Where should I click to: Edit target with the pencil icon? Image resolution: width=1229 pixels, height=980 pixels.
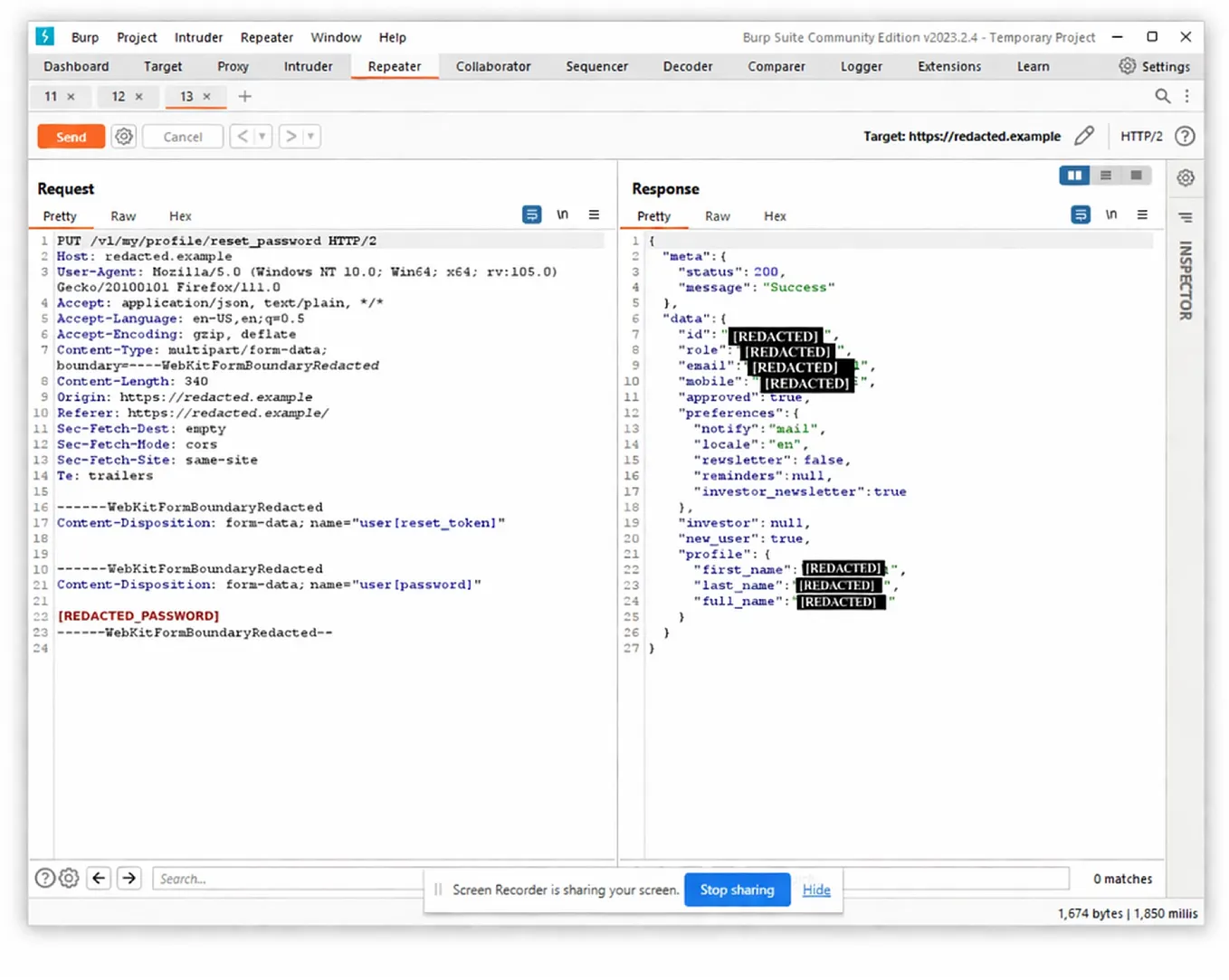click(x=1084, y=136)
